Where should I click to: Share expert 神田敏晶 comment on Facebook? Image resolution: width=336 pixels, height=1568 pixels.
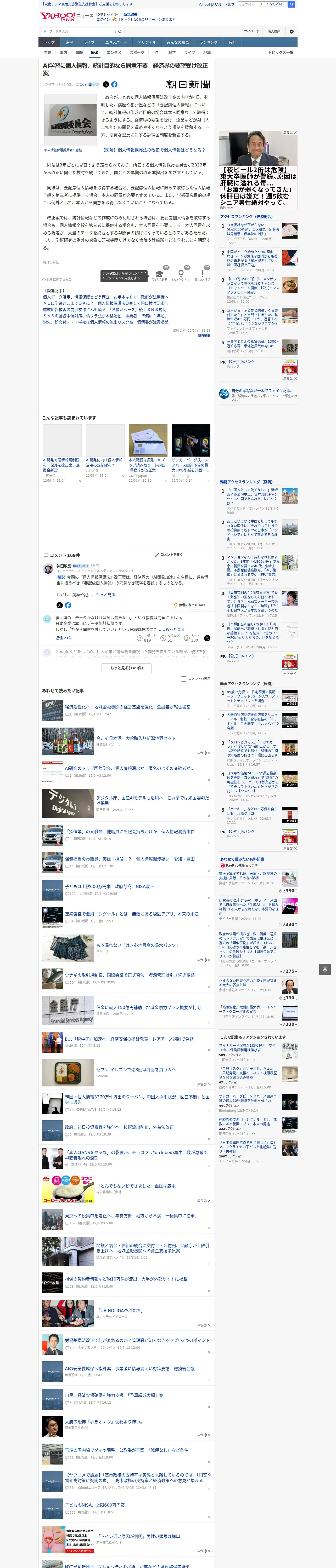pyautogui.click(x=68, y=605)
